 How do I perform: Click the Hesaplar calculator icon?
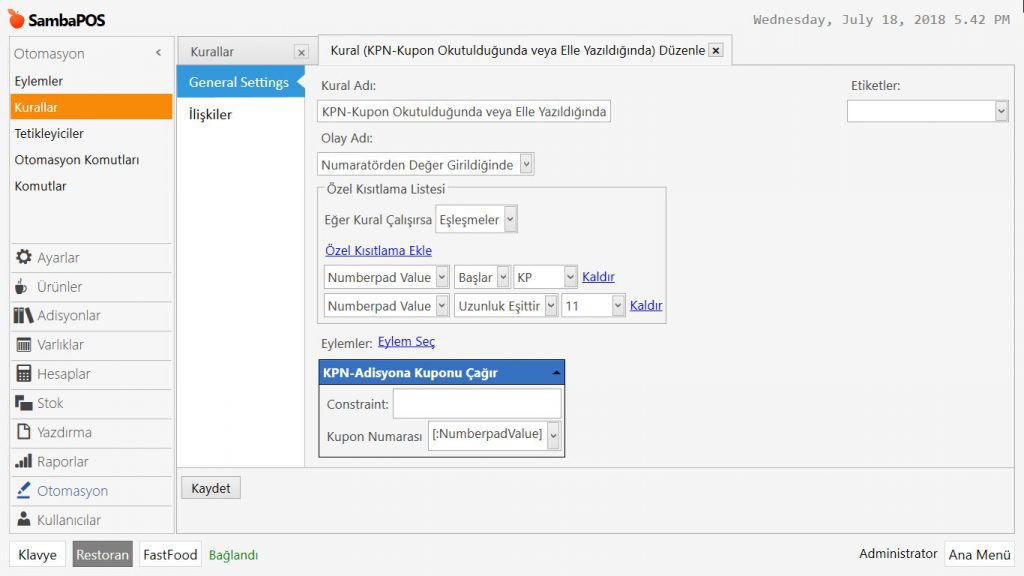pyautogui.click(x=23, y=374)
